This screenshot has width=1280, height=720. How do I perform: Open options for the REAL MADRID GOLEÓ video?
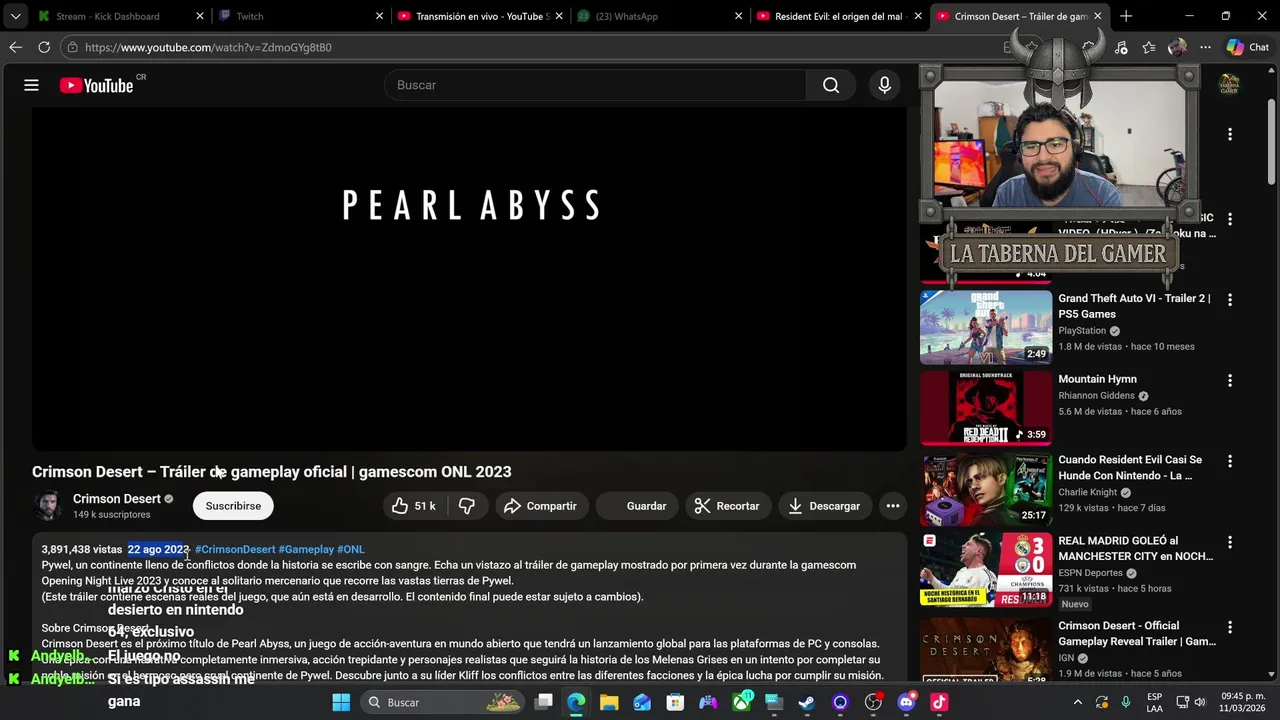point(1230,542)
